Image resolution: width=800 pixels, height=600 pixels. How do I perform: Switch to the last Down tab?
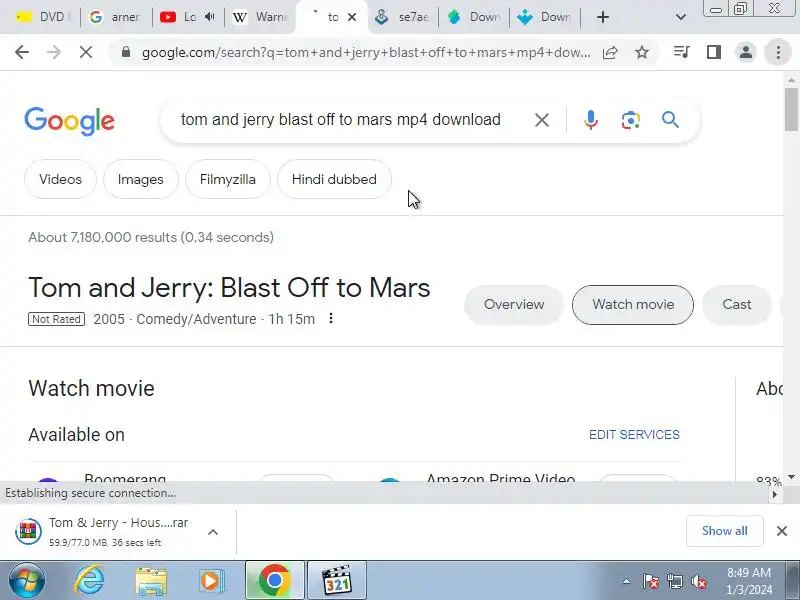click(x=544, y=17)
